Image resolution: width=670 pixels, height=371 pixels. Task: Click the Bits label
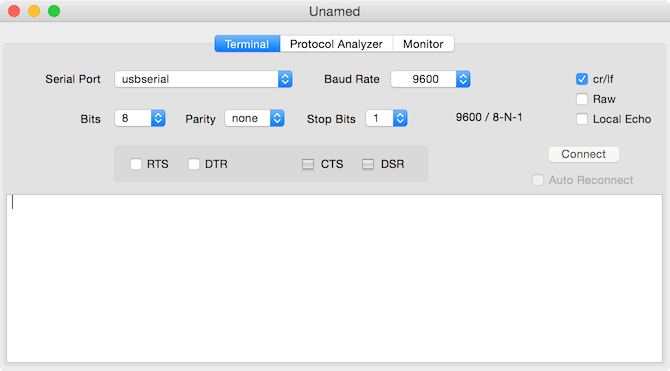[91, 119]
